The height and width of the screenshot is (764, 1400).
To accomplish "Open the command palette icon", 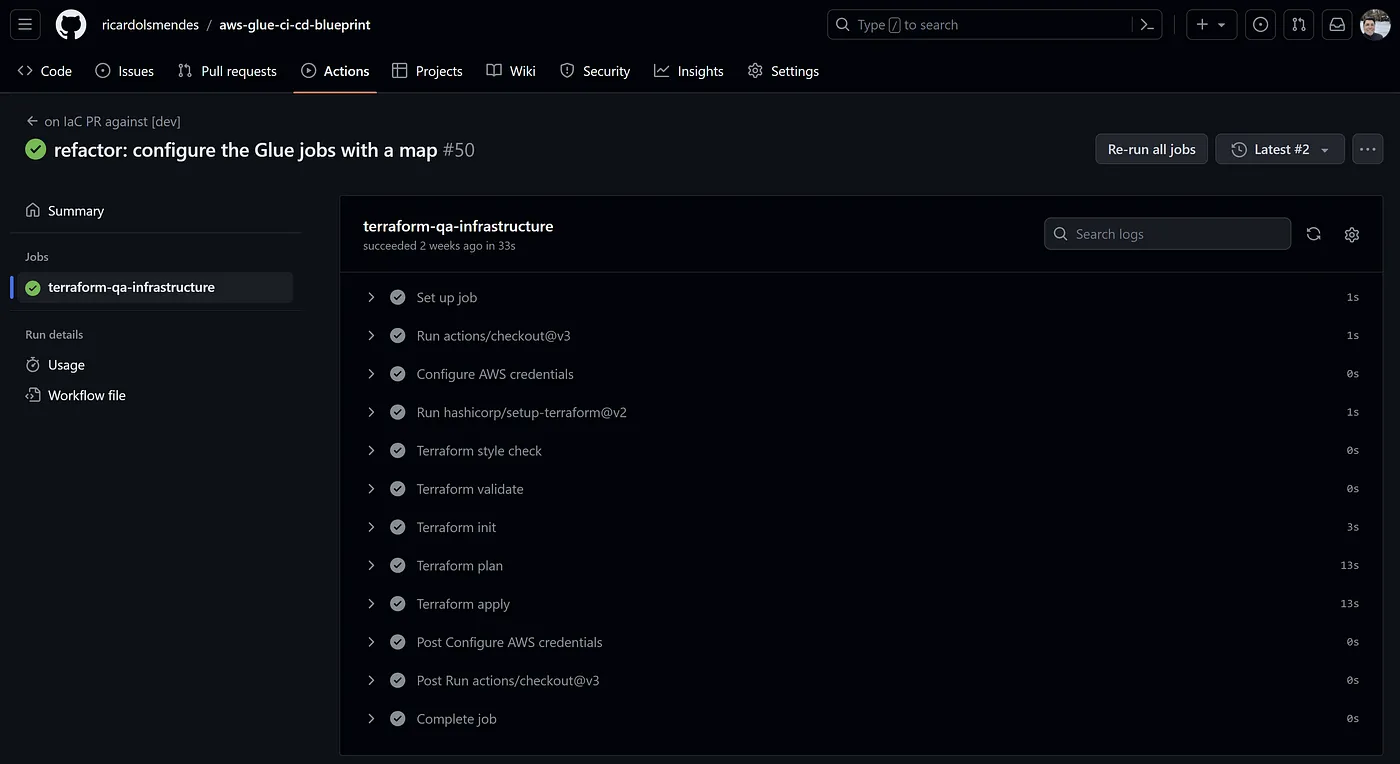I will pyautogui.click(x=1147, y=24).
